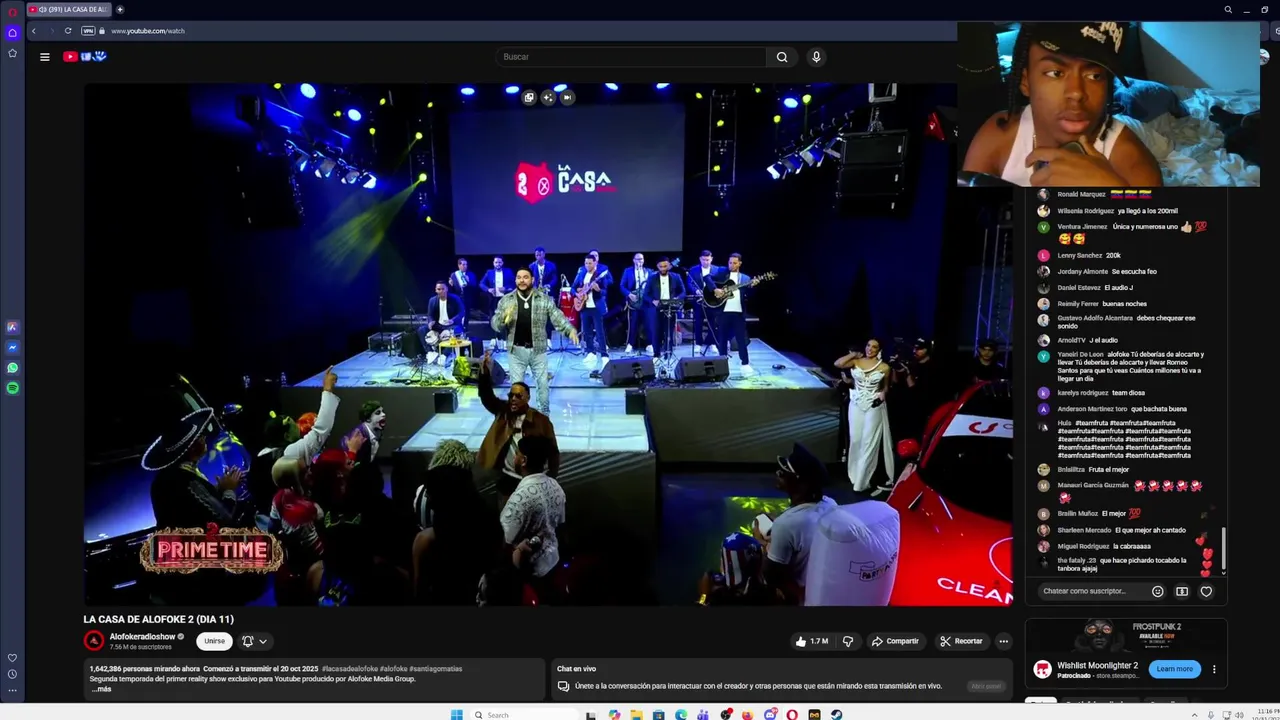Screen dimensions: 1280x720
Task: Expand notification options chevron next to bell
Action: (263, 641)
